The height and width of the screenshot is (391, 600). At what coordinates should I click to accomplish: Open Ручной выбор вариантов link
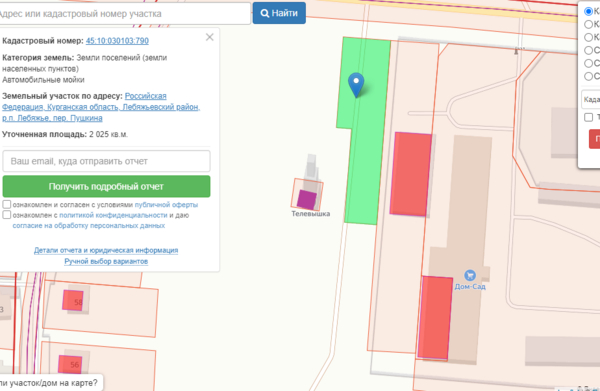pyautogui.click(x=106, y=261)
